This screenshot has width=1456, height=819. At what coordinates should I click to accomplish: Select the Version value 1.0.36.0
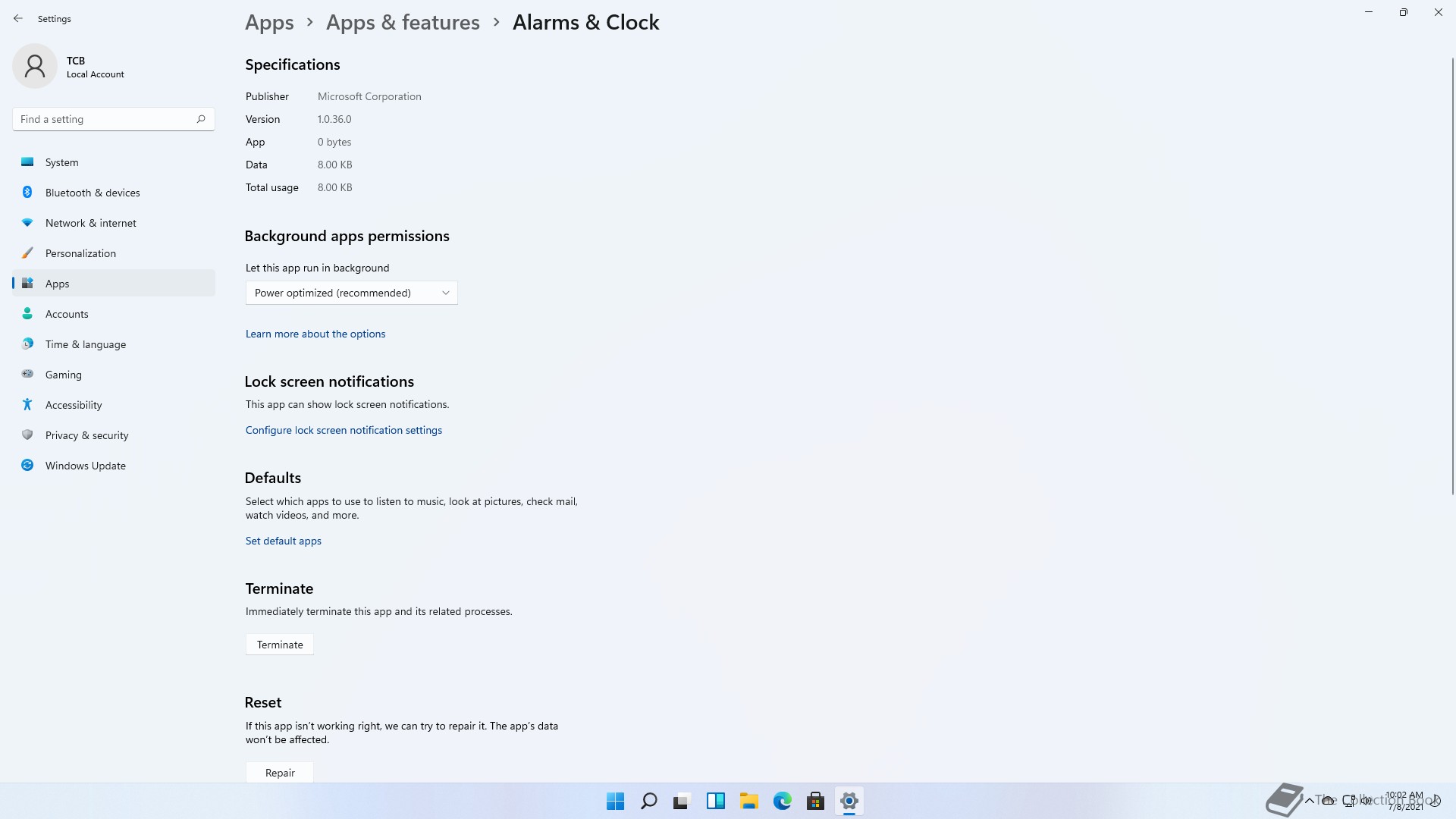[334, 119]
